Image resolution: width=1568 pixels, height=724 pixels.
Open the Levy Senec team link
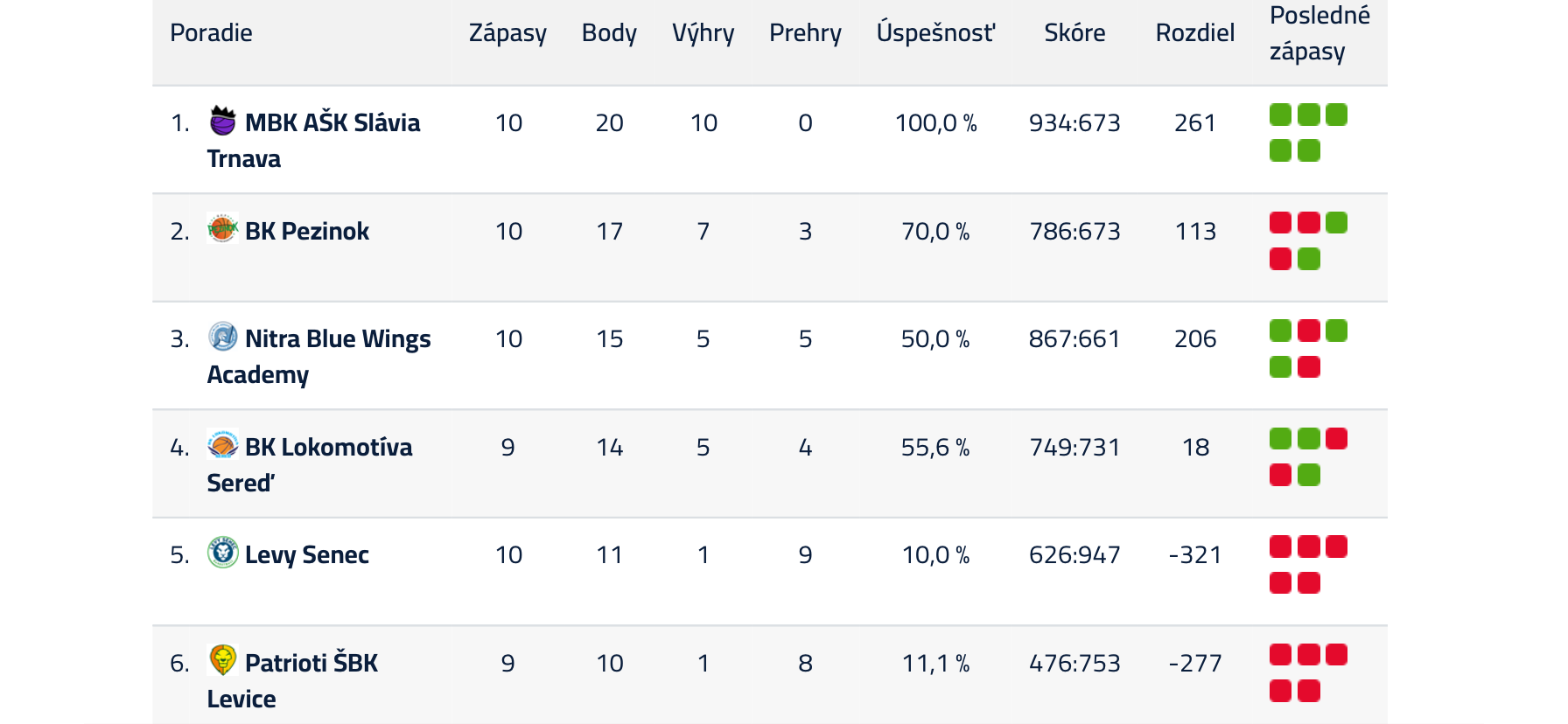pyautogui.click(x=307, y=555)
